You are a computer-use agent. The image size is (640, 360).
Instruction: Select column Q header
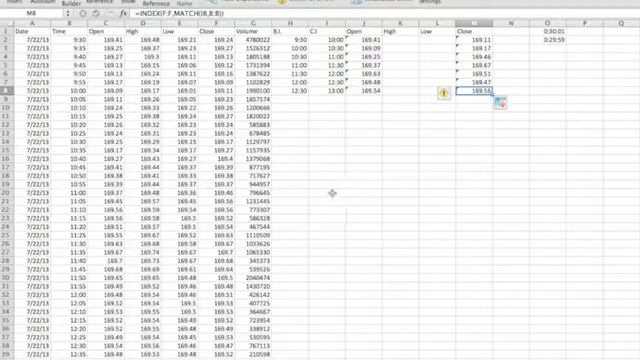[621, 23]
